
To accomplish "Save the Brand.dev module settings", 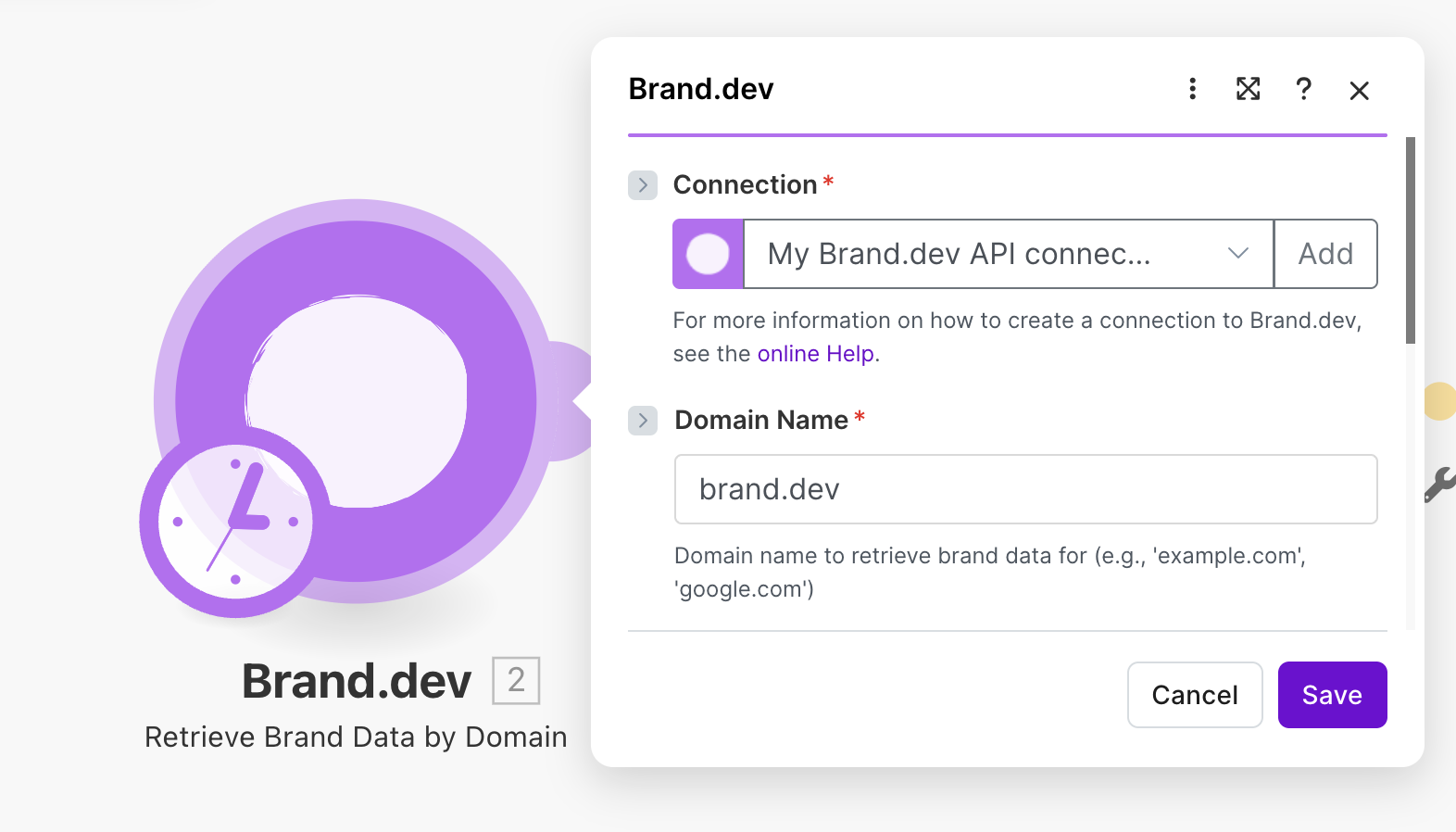I will (x=1332, y=695).
